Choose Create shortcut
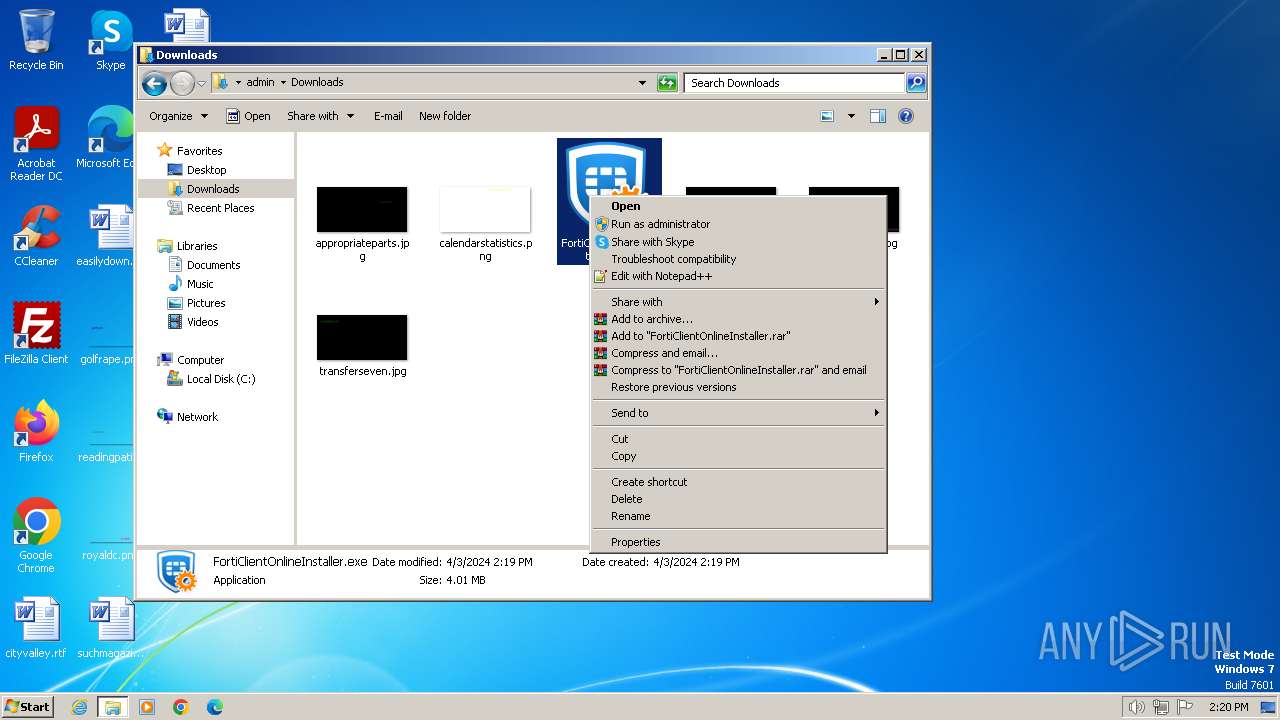The height and width of the screenshot is (720, 1280). [x=738, y=482]
